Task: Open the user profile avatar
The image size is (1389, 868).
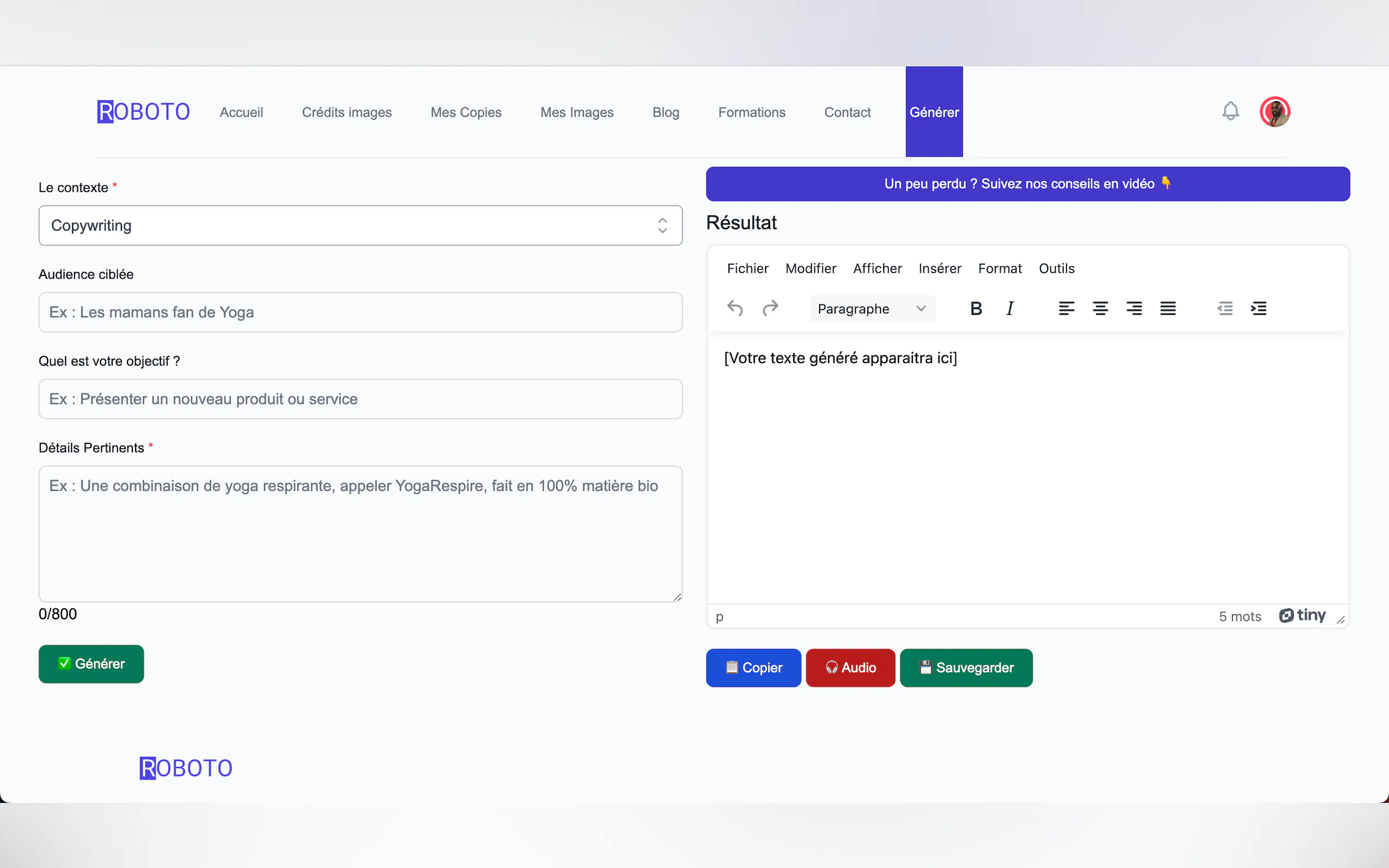Action: coord(1274,112)
